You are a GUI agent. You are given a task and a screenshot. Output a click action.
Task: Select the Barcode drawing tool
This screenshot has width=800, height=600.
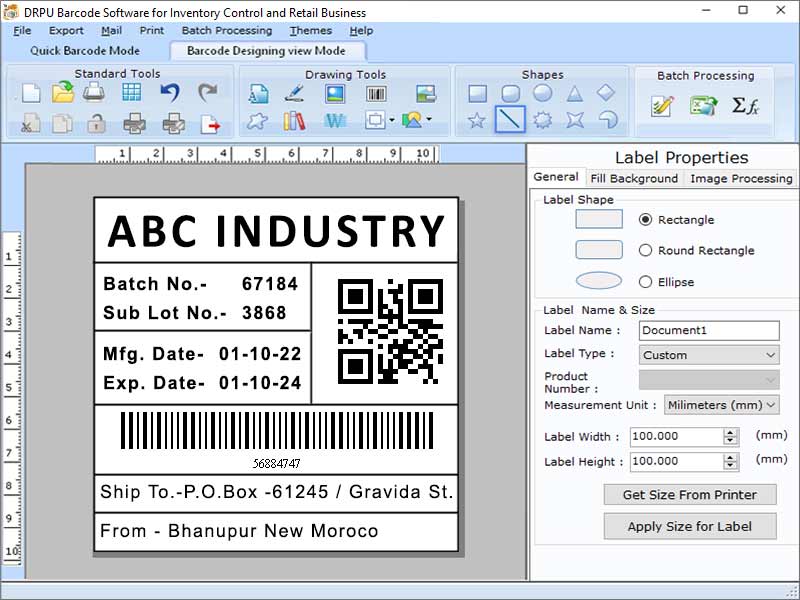(375, 93)
